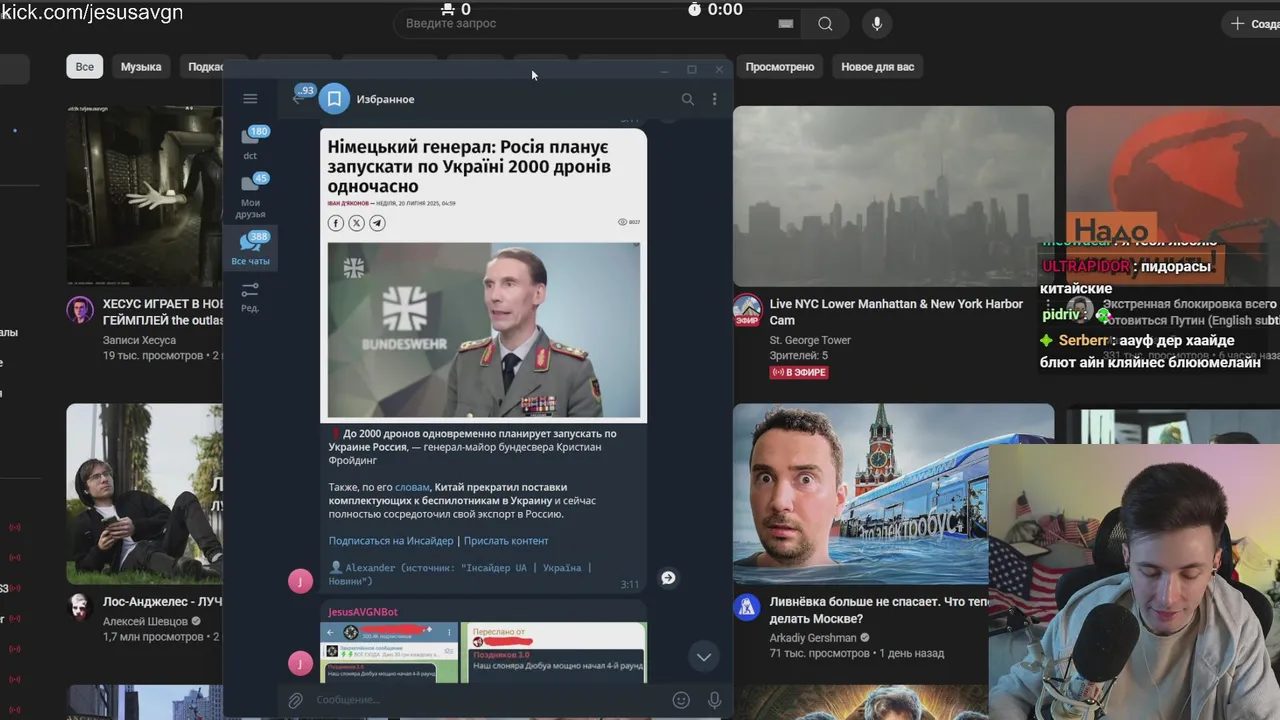Click the article headline about 2000 дронів

pos(469,166)
